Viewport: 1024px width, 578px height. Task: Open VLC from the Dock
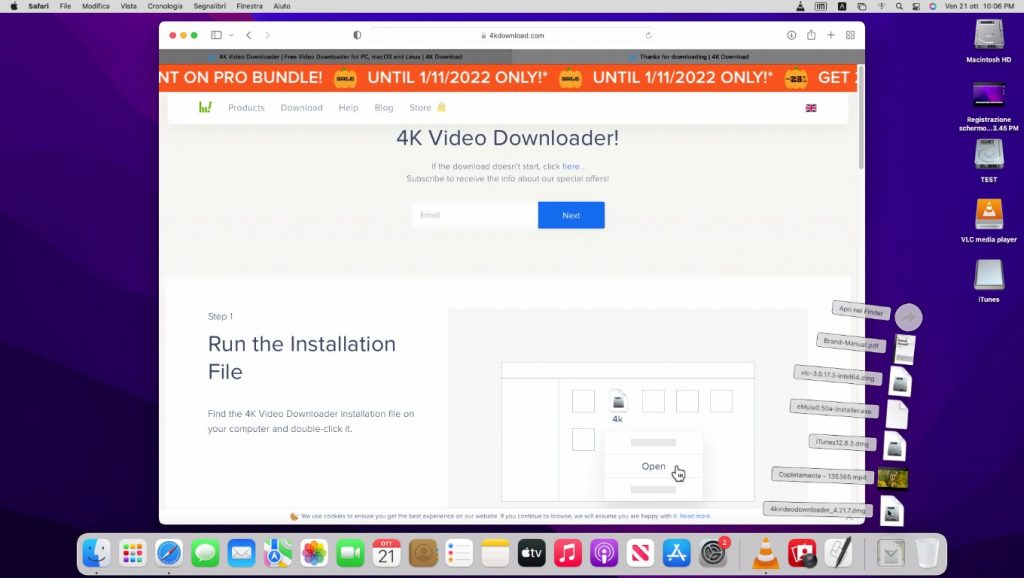[x=766, y=552]
